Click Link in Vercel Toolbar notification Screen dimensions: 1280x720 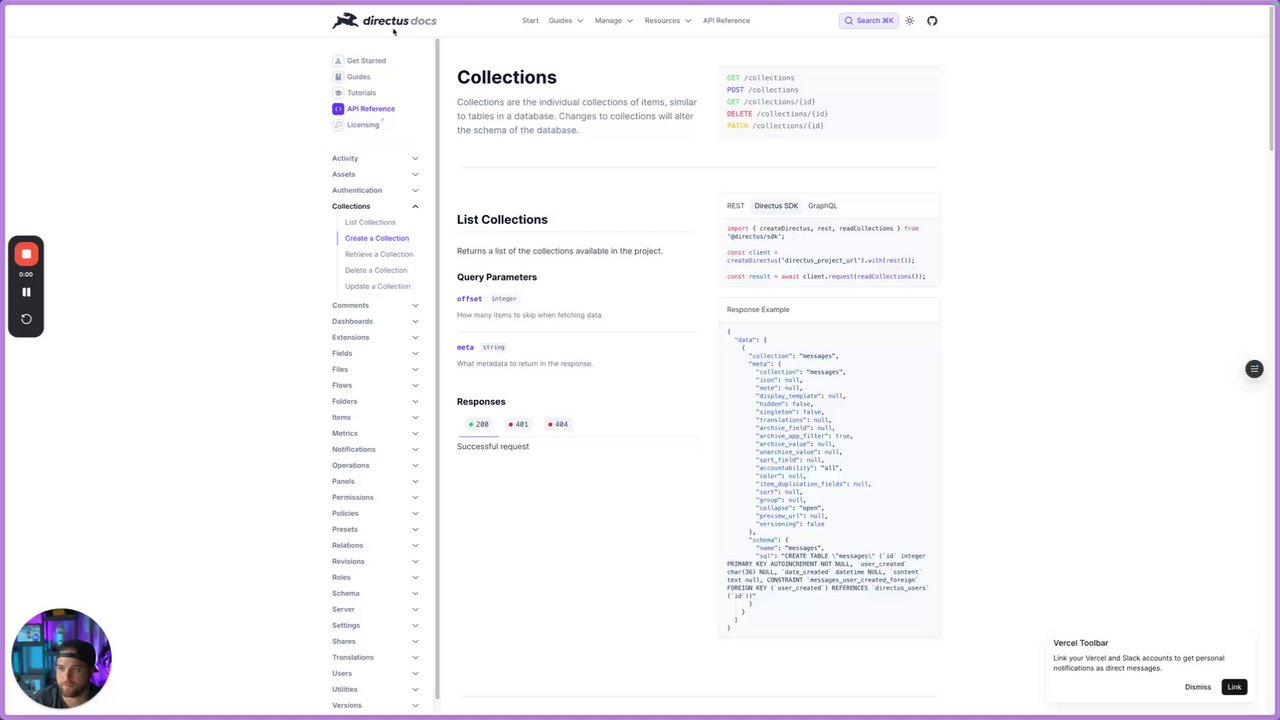pyautogui.click(x=1234, y=687)
